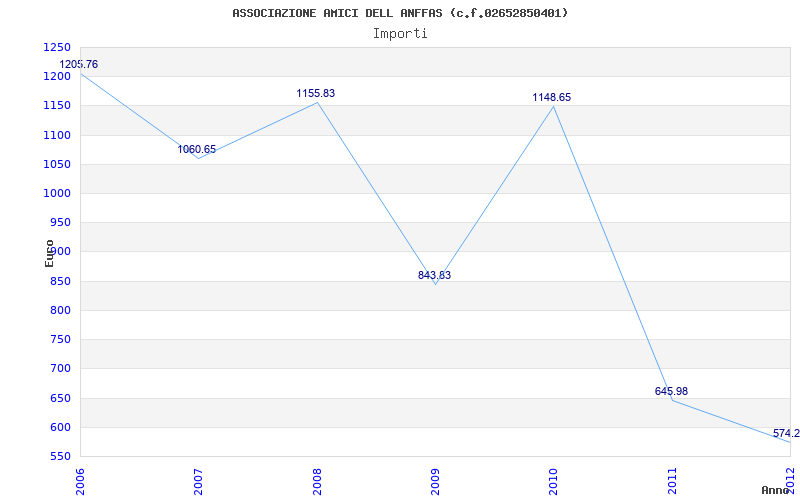Screen dimensions: 800x500
Task: Select the 1155.83 data label
Action: pyautogui.click(x=316, y=93)
